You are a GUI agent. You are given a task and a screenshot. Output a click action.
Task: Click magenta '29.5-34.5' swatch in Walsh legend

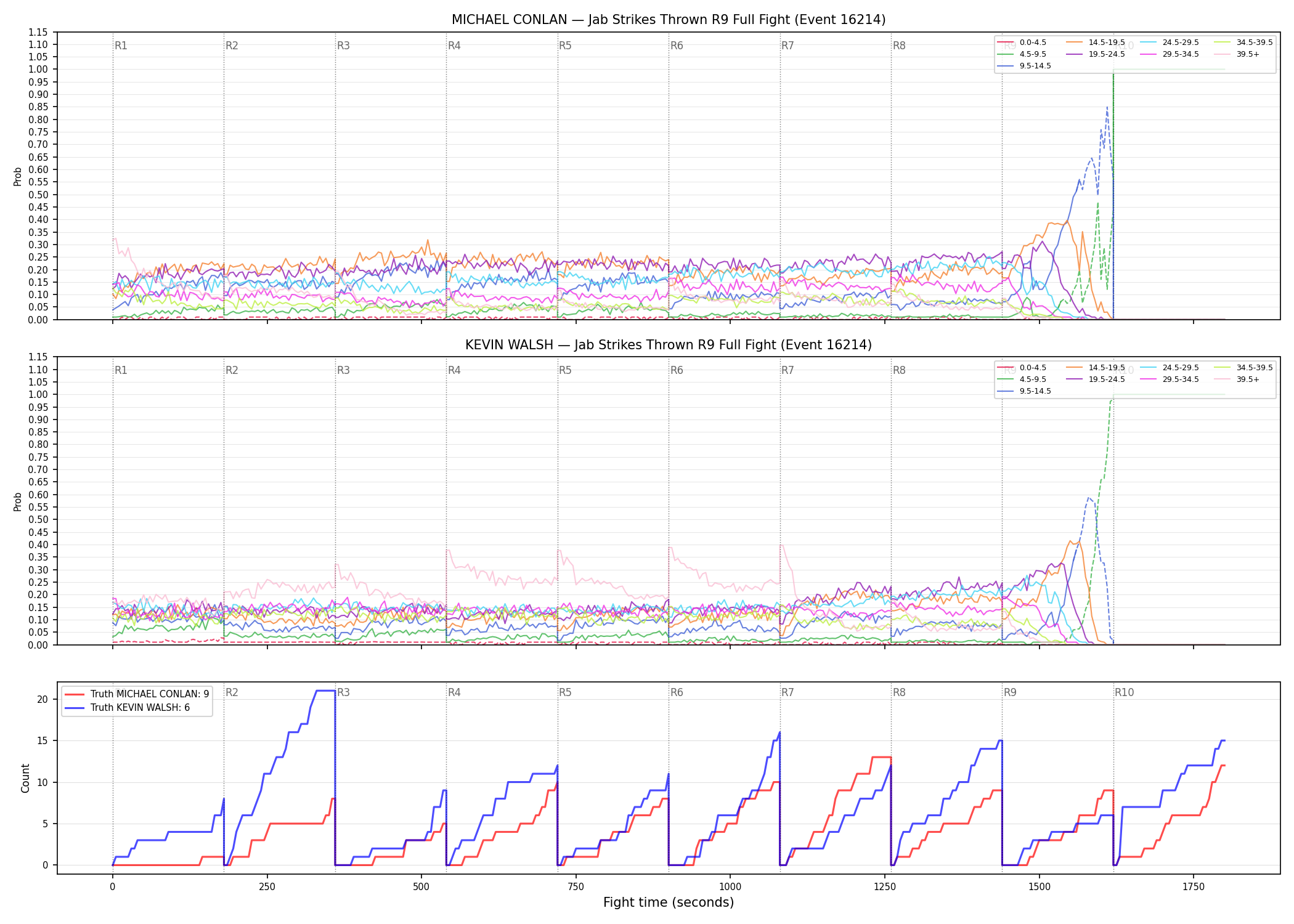(1149, 379)
